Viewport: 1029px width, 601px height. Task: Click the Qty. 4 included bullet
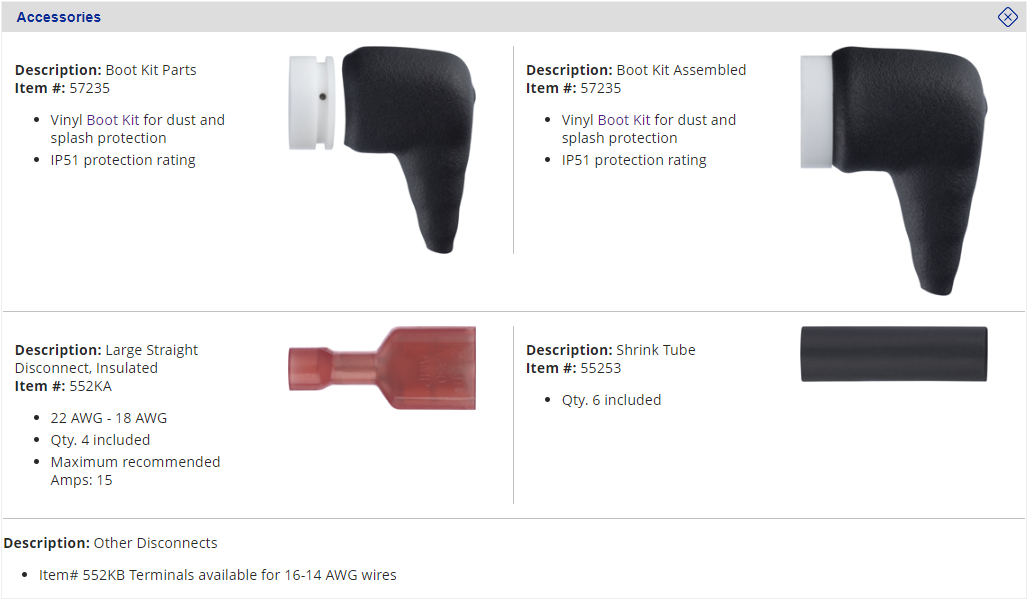click(x=100, y=440)
